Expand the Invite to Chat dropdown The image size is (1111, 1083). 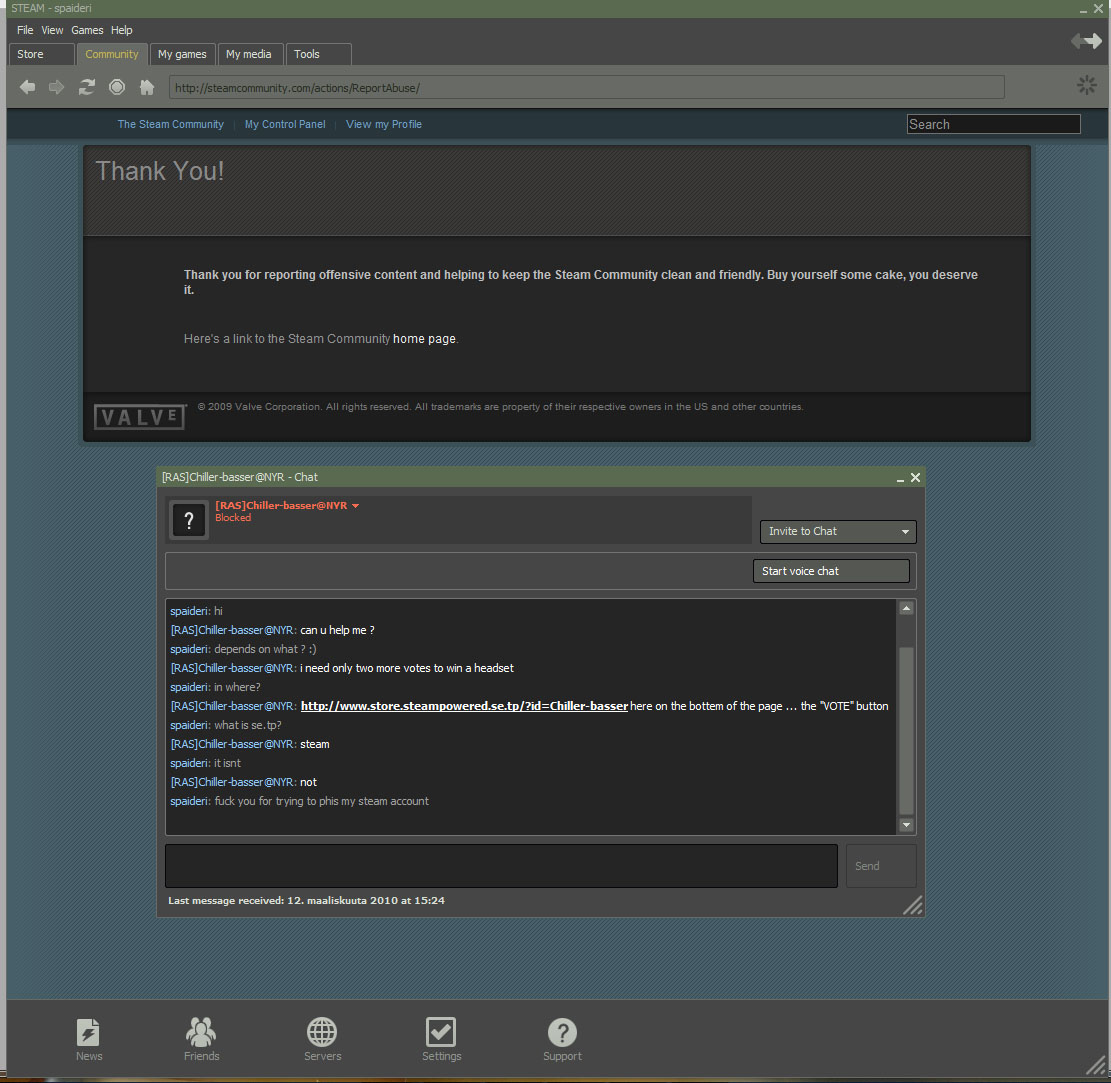(x=838, y=532)
